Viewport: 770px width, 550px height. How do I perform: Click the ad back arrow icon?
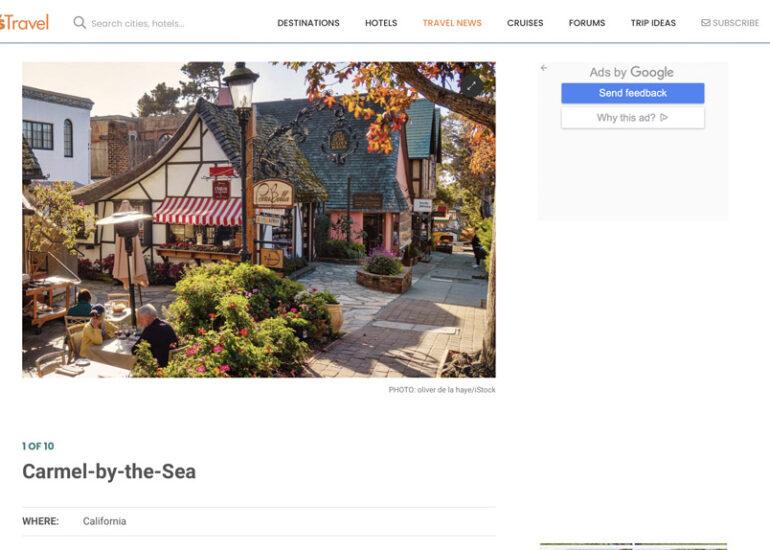tap(544, 68)
